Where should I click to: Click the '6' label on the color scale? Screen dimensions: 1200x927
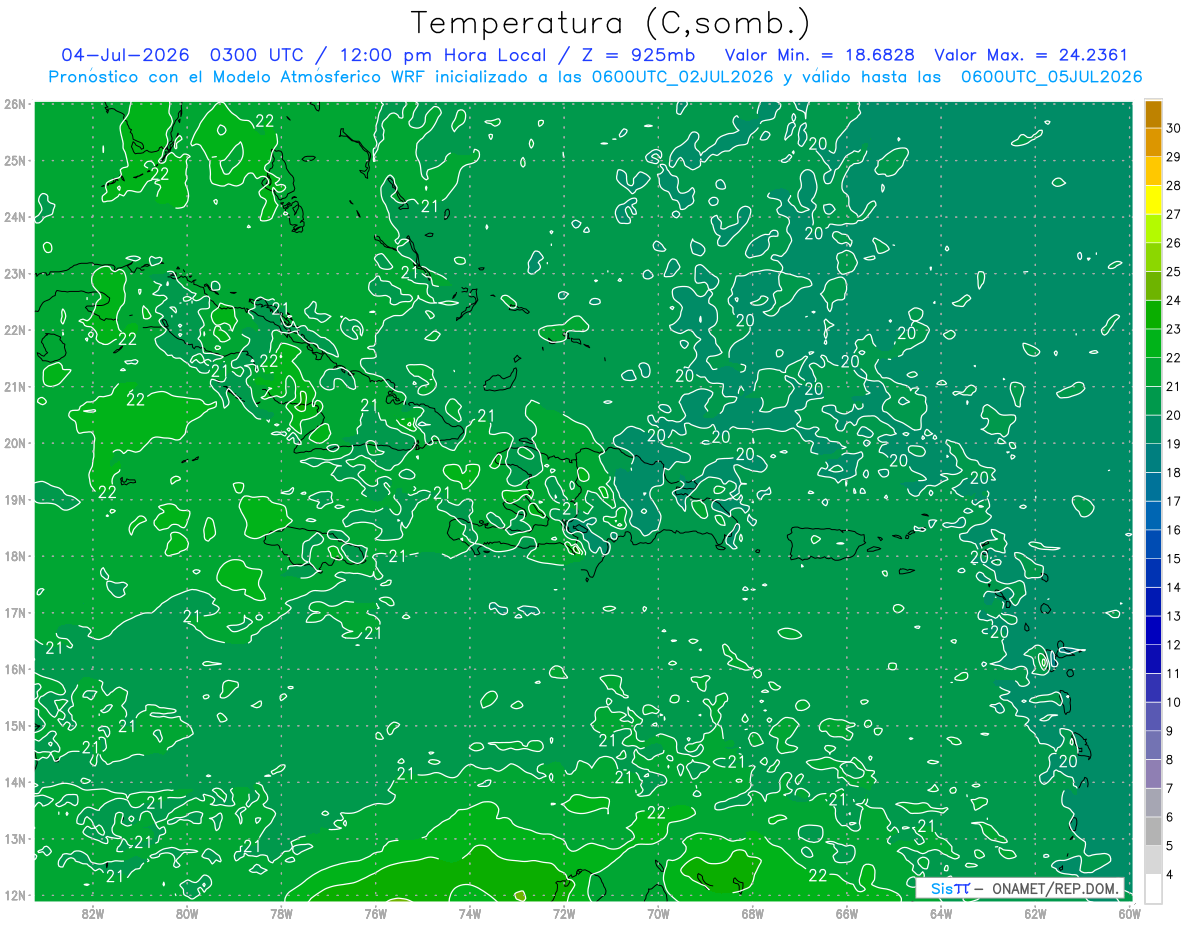point(1171,817)
